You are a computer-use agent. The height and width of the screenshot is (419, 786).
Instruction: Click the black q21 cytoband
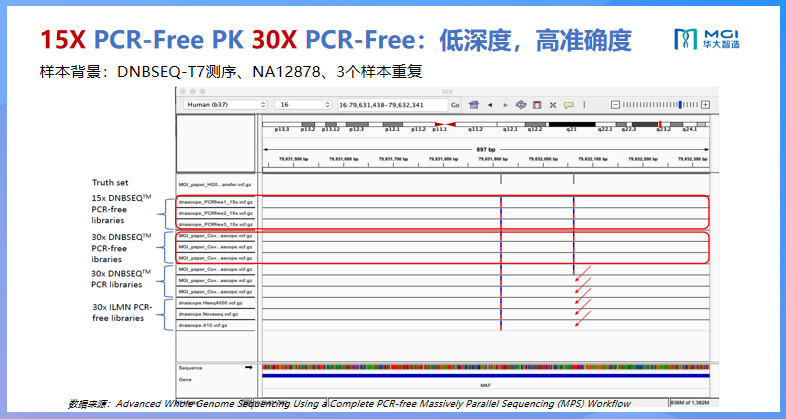coord(572,124)
